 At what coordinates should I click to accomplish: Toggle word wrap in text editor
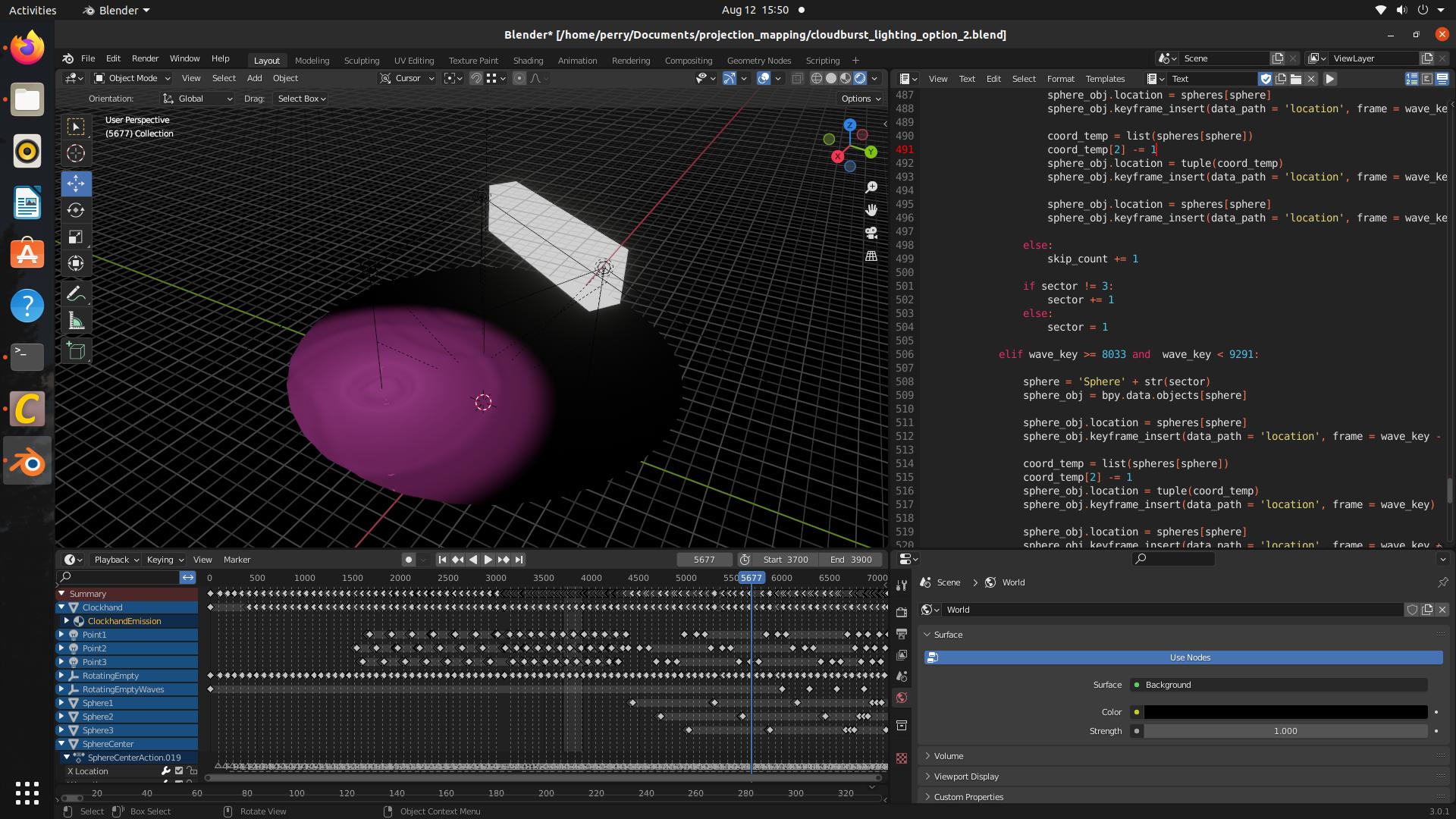point(1427,79)
